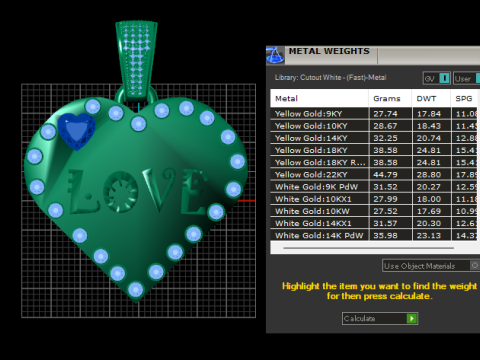
Task: Click the 35.98 grams value
Action: (x=385, y=235)
